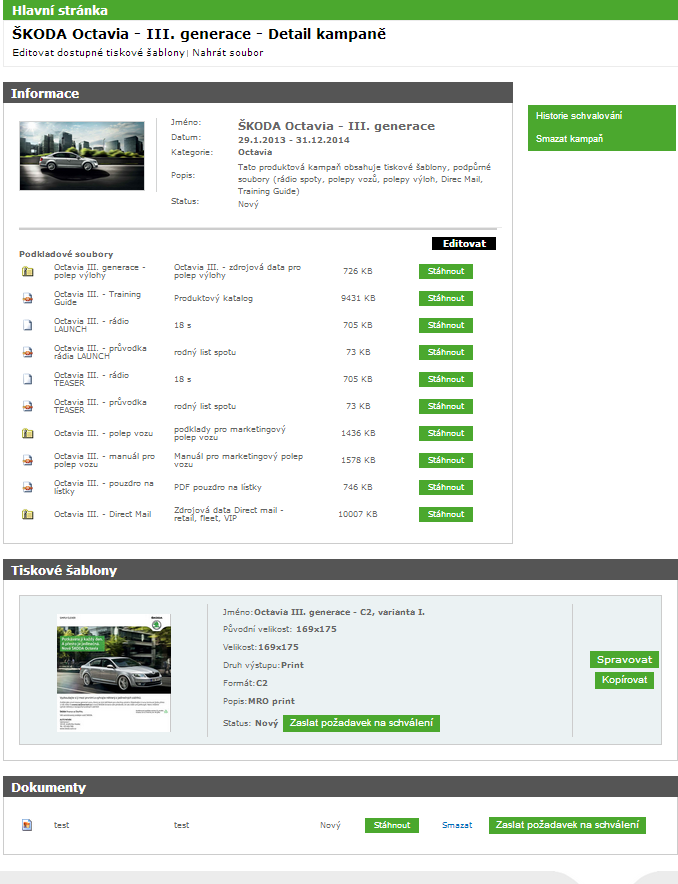Viewport: 678px width, 884px height.
Task: Click Stáhnout for průvodka TEASER row
Action: pyautogui.click(x=445, y=406)
